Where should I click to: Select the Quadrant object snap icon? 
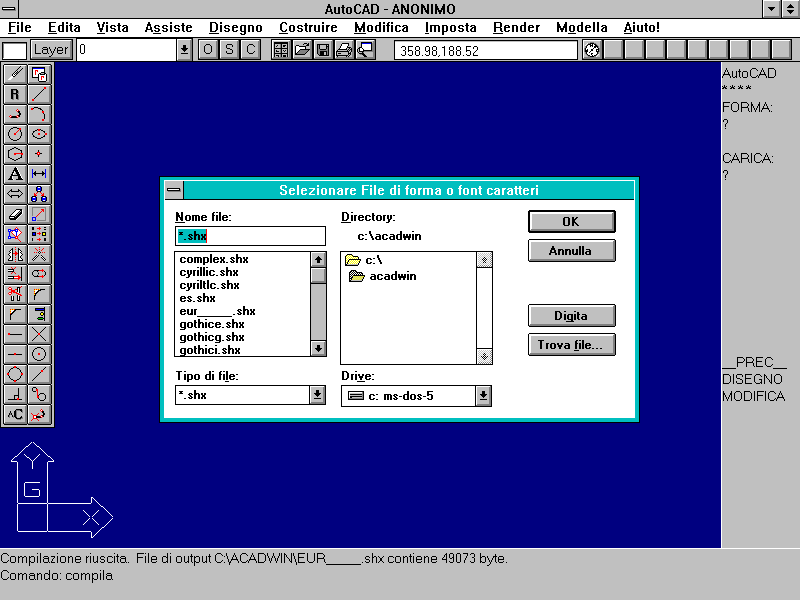(x=15, y=374)
